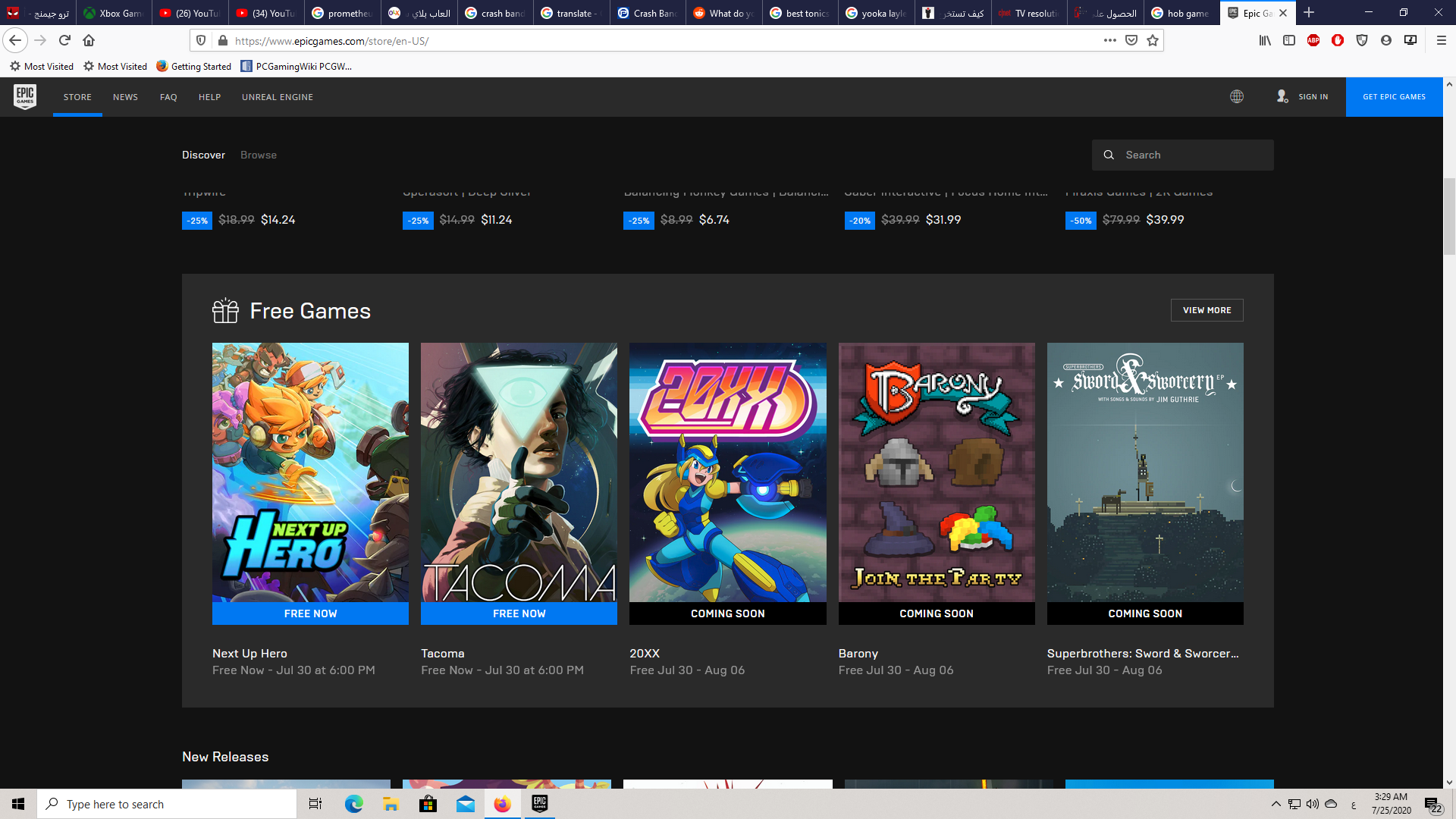The image size is (1456, 819).
Task: Open page actions three-dot menu
Action: [1110, 40]
